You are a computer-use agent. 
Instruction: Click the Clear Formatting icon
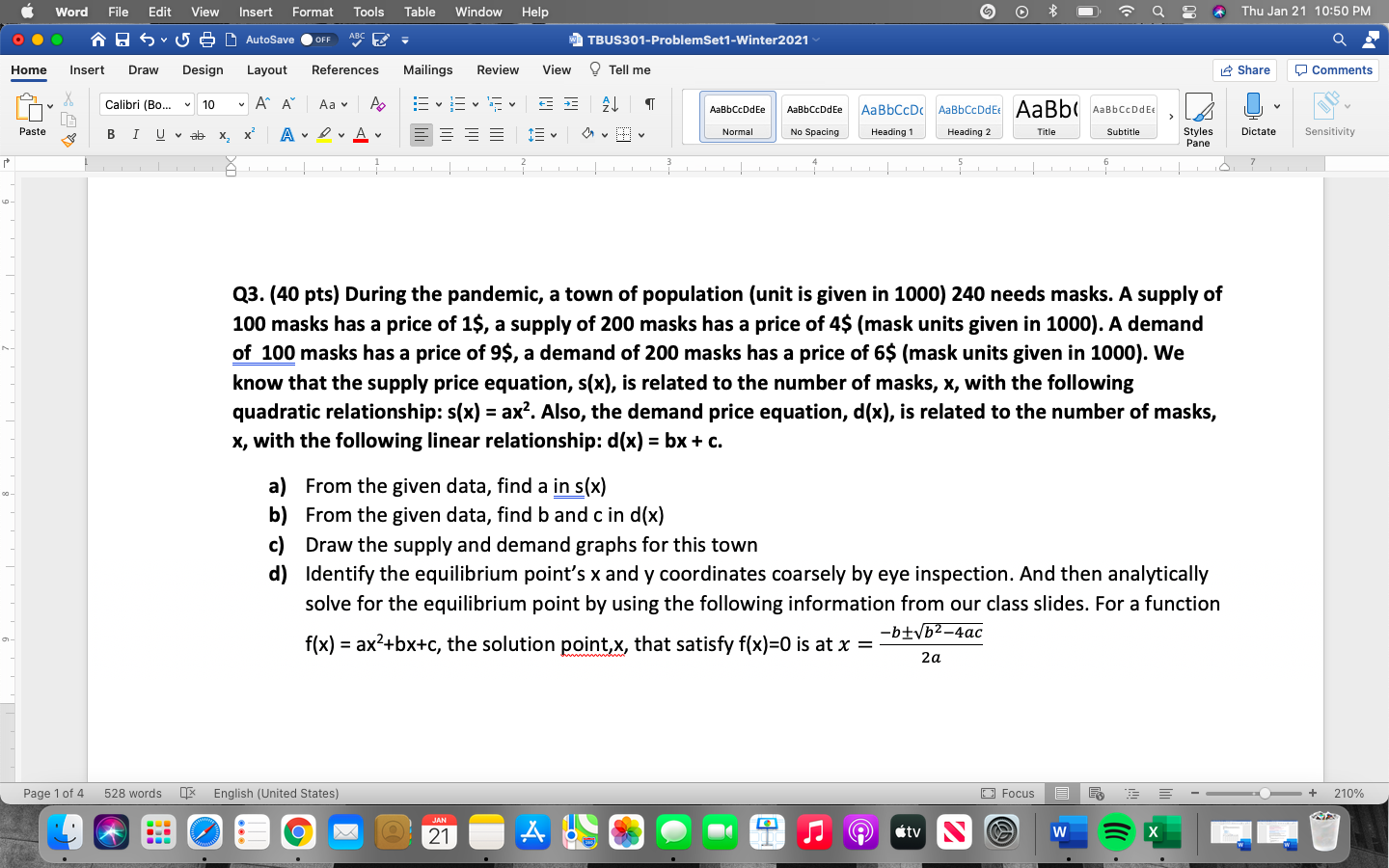tap(377, 104)
